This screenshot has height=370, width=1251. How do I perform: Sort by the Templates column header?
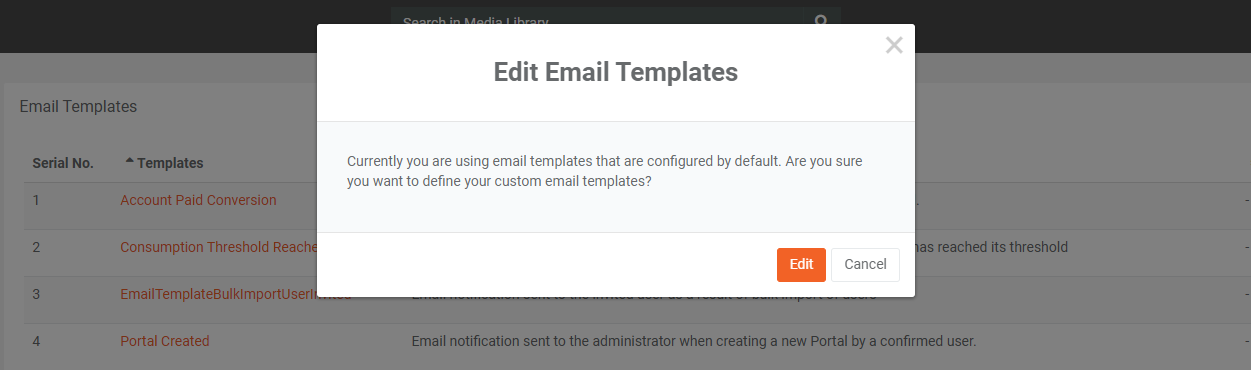point(170,163)
